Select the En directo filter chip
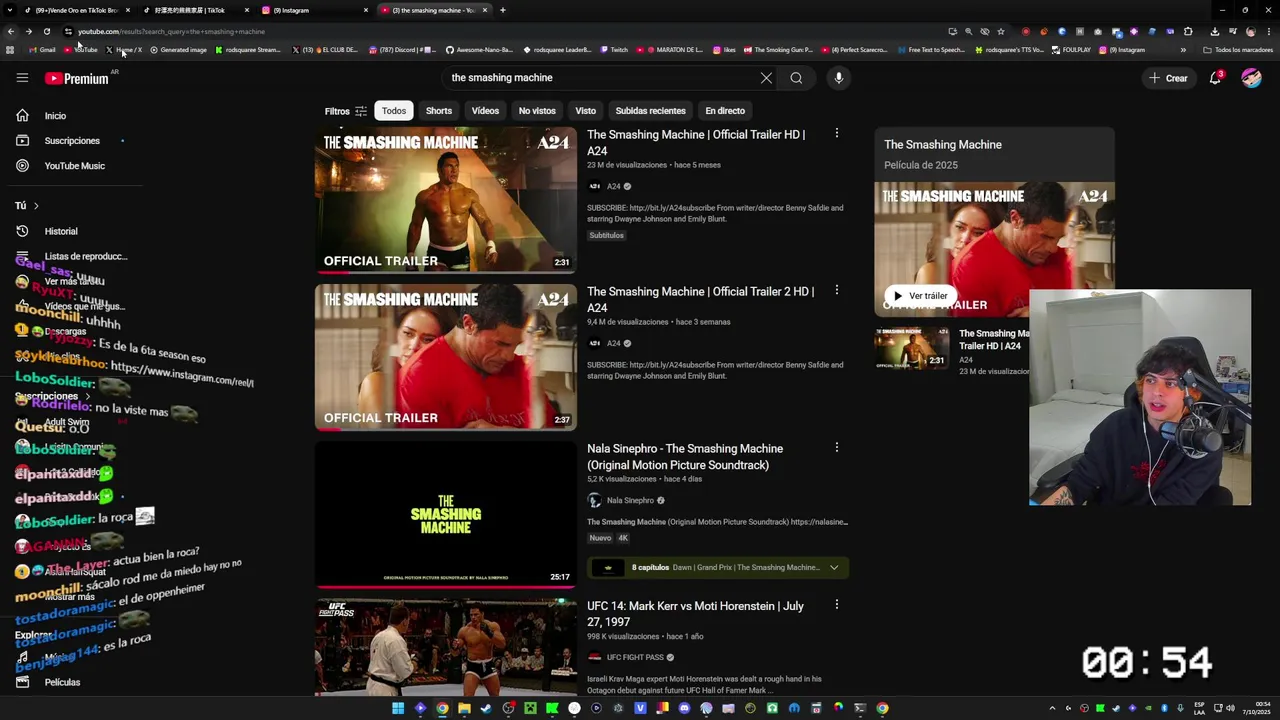This screenshot has height=720, width=1280. coord(725,111)
